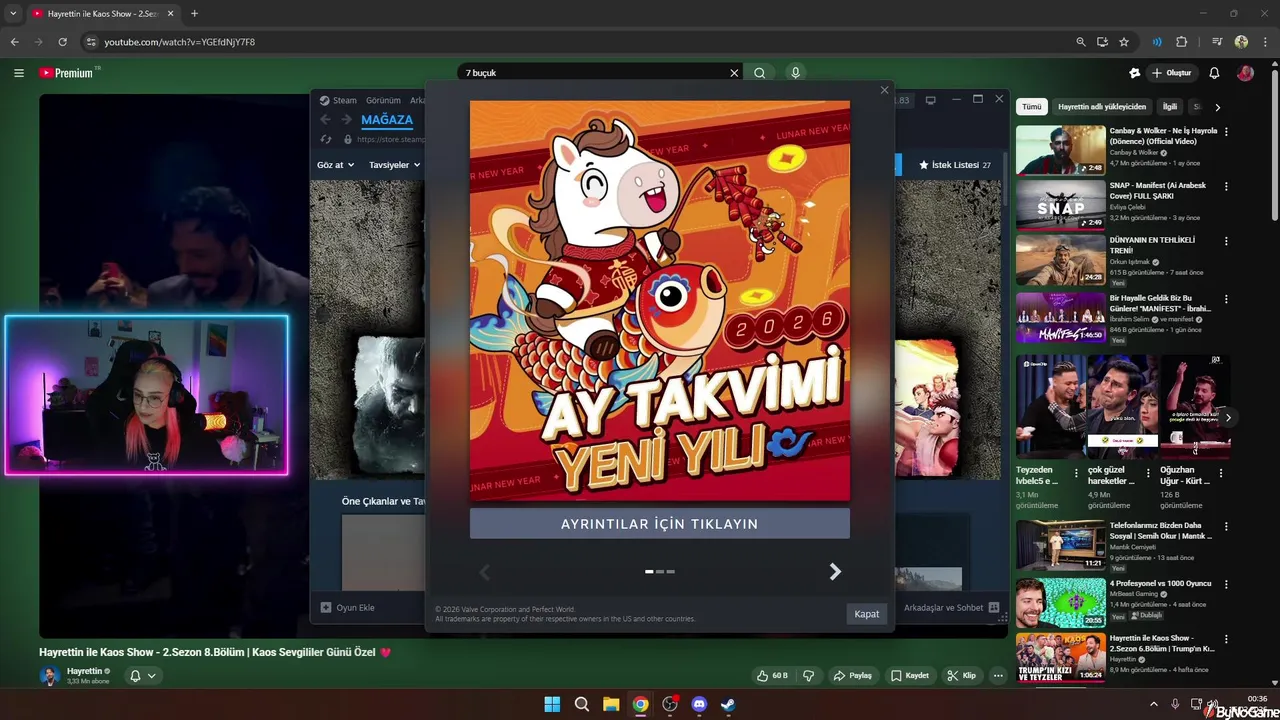Viewport: 1280px width, 720px height.
Task: Reload the page in Chrome
Action: tap(62, 42)
